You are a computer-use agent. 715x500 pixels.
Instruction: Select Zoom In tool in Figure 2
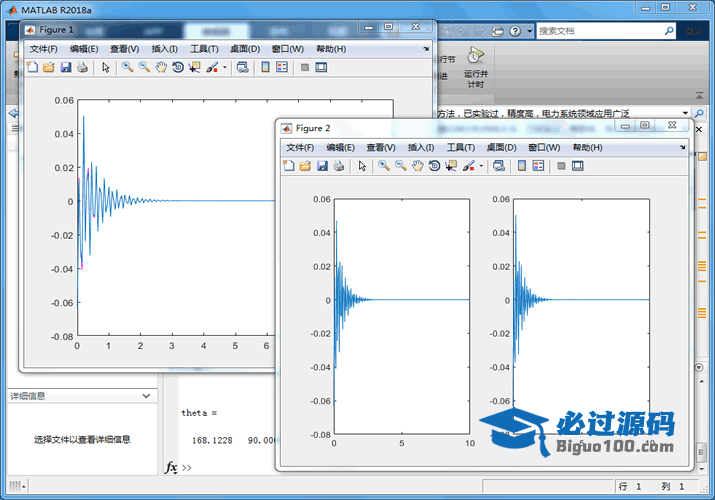tap(384, 166)
